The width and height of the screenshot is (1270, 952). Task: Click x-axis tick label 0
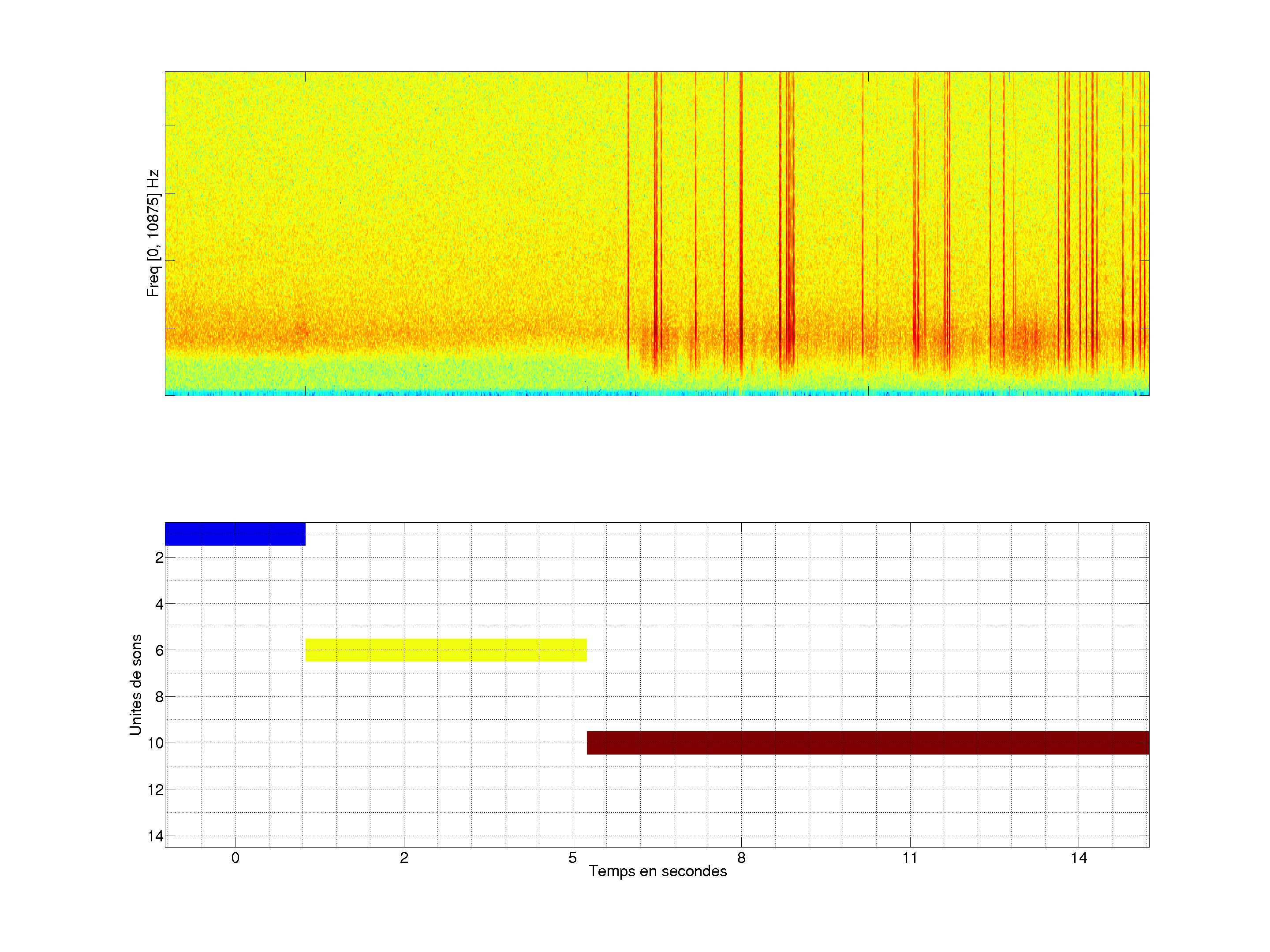(x=235, y=858)
